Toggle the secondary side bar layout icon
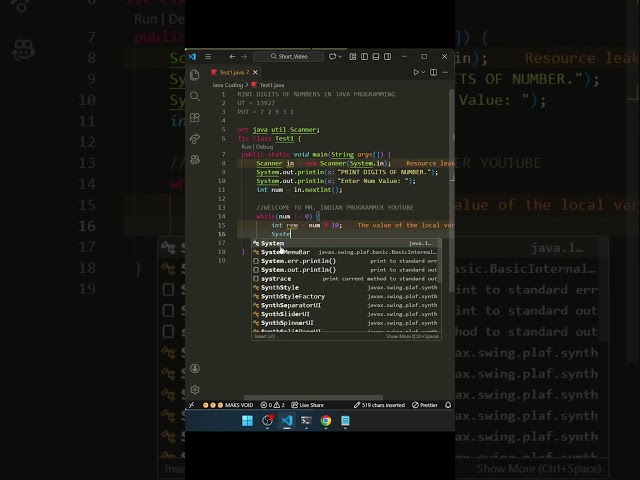Viewport: 640px width, 480px height. (387, 56)
